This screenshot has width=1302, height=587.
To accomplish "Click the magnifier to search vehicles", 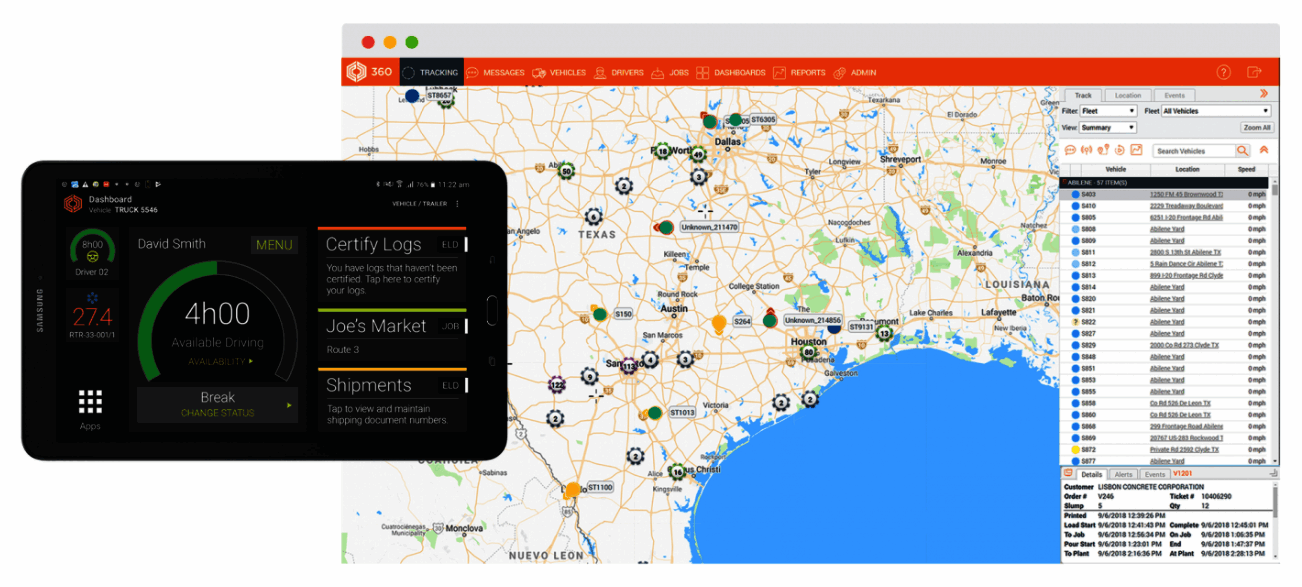I will coord(1242,150).
